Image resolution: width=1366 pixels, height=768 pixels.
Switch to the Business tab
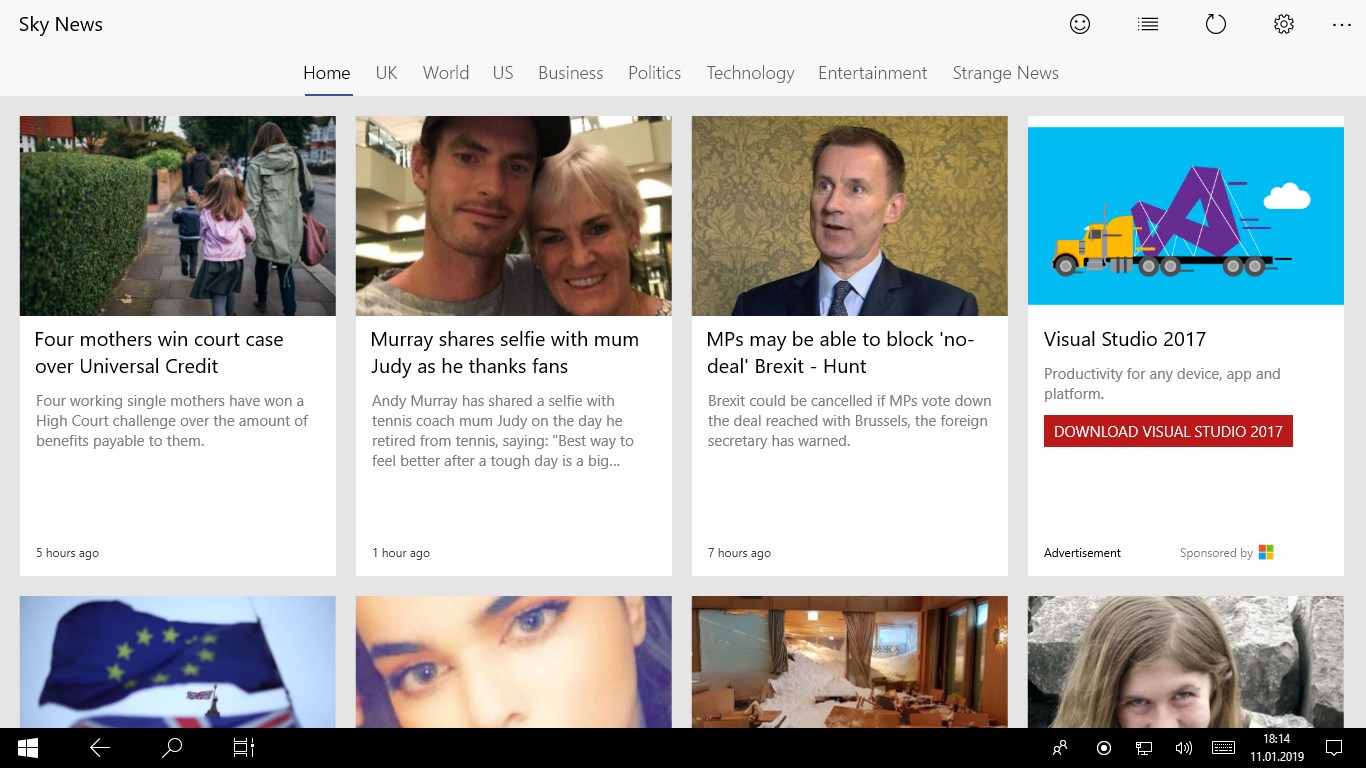571,73
